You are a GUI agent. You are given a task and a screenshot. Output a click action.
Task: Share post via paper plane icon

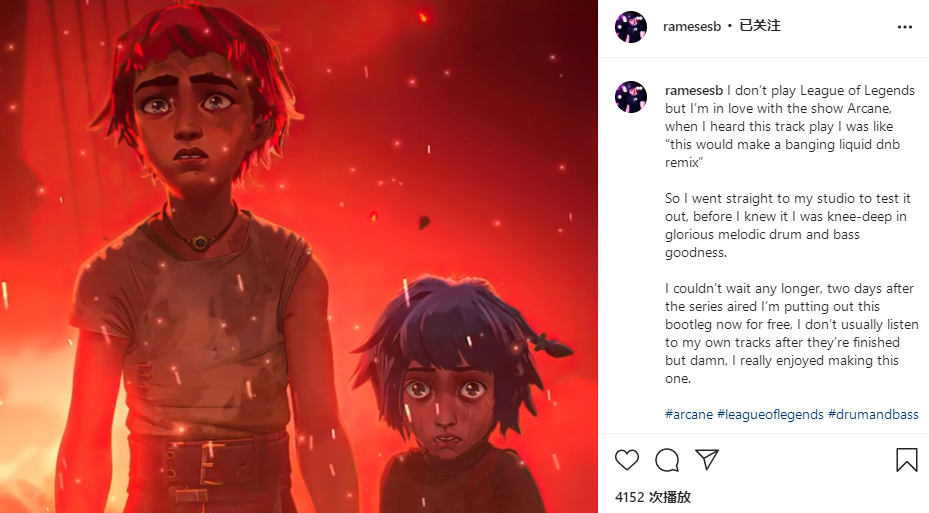[707, 460]
